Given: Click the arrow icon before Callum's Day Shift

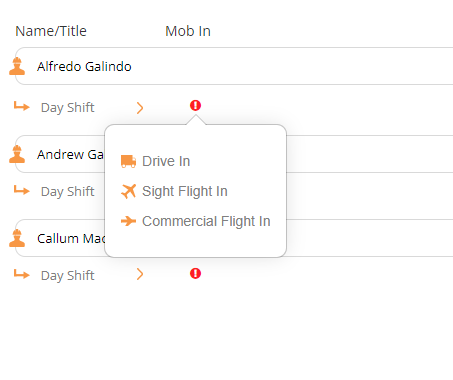Looking at the screenshot, I should 22,274.
